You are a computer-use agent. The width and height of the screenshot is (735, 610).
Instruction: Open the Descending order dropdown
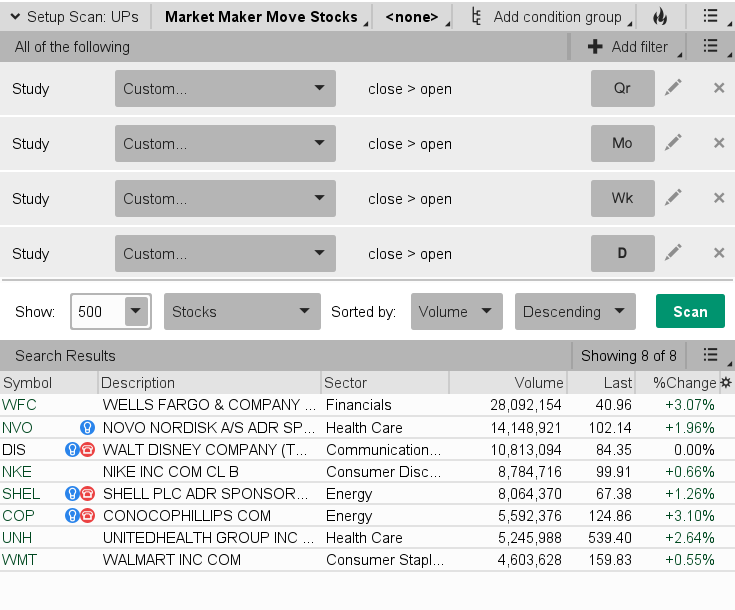[575, 312]
